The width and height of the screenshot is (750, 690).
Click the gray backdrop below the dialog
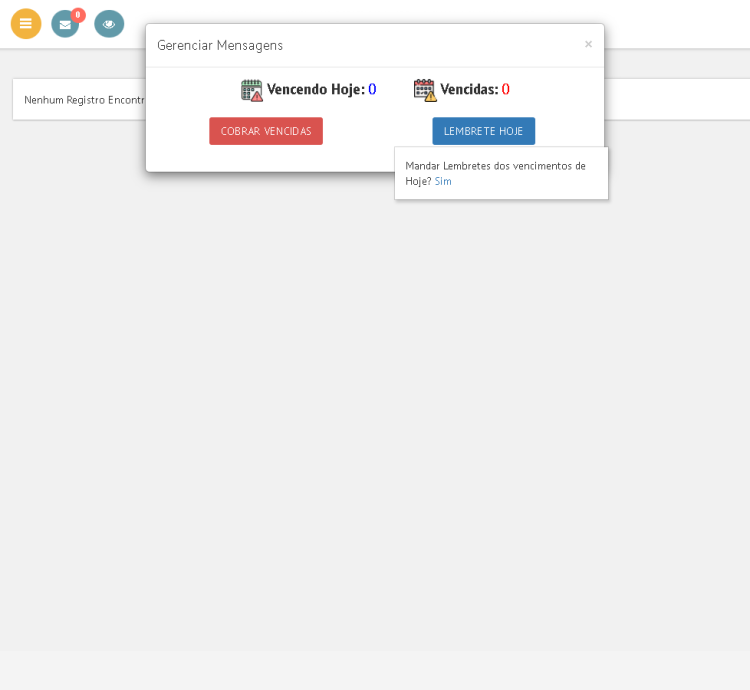(375, 400)
